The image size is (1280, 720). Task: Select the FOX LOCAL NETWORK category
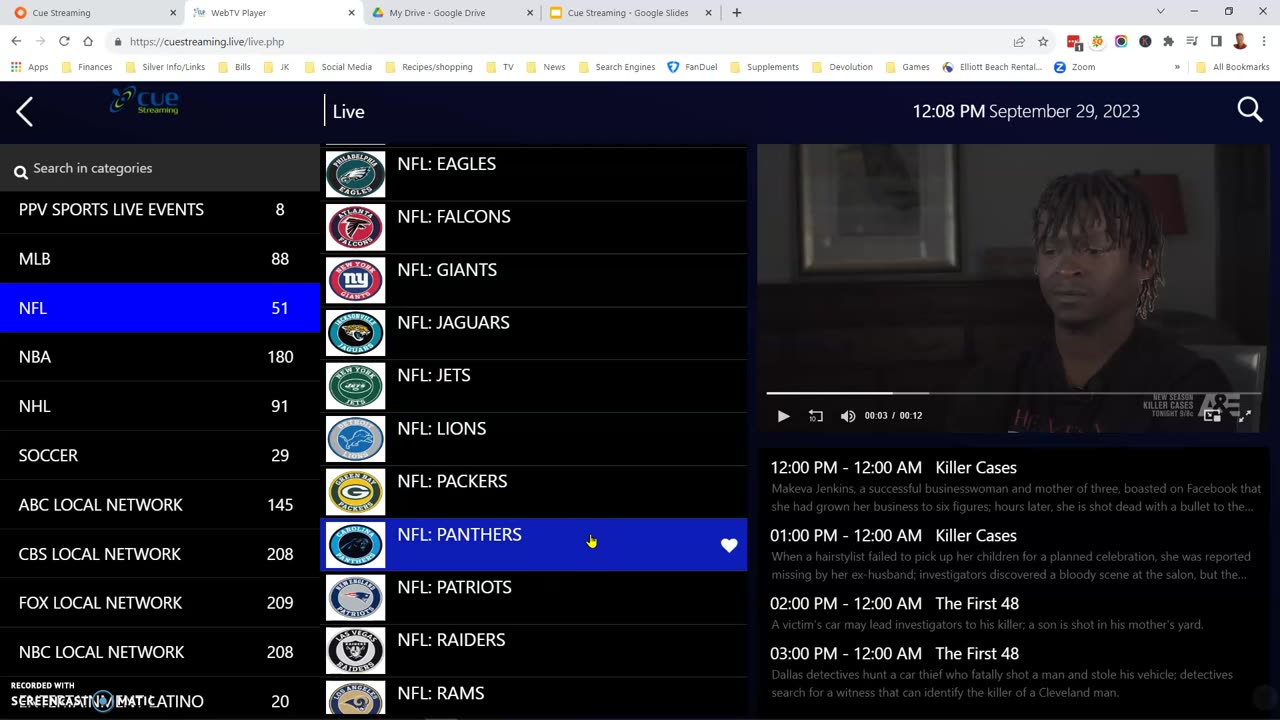[x=160, y=603]
